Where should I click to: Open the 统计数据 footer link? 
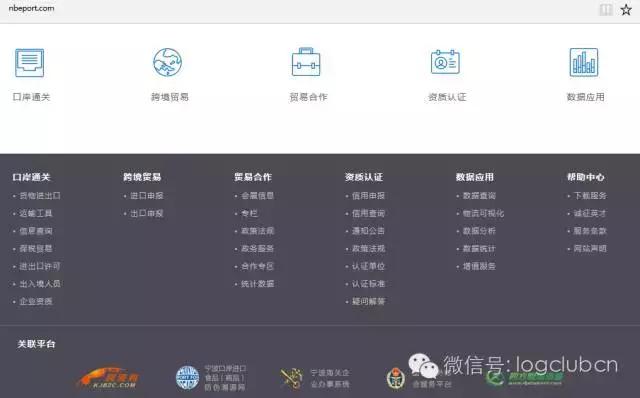pos(258,284)
